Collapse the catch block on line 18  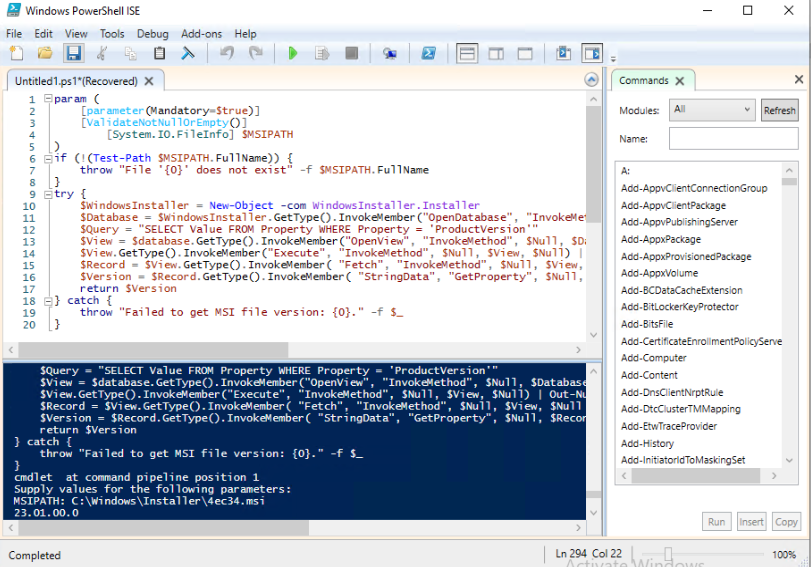(x=48, y=301)
